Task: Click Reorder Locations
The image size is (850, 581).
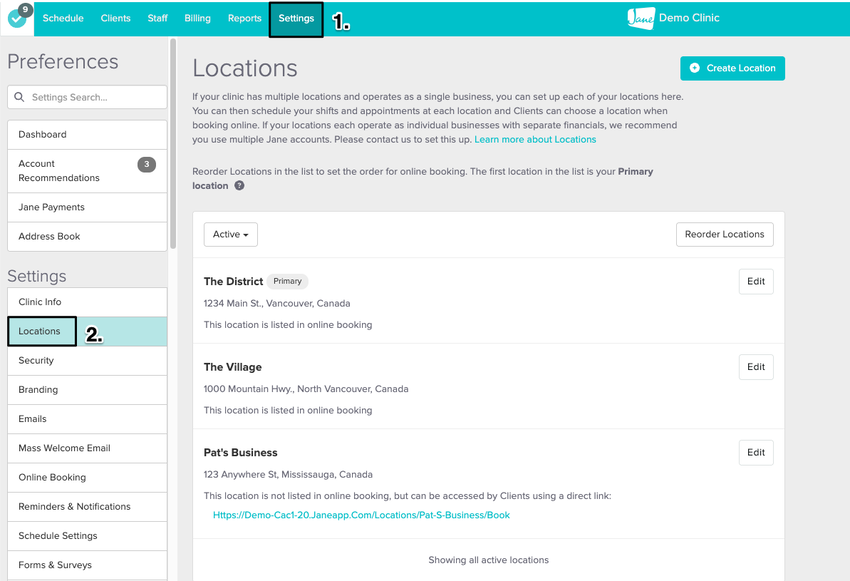Action: point(724,233)
